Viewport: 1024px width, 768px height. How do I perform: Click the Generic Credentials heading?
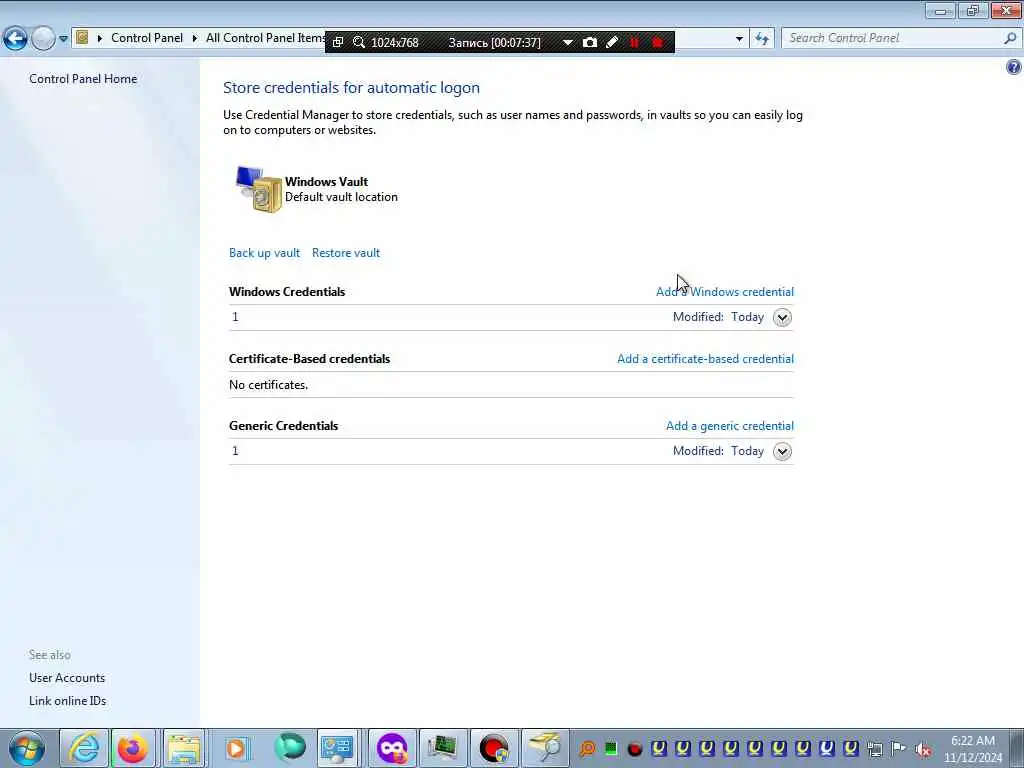click(x=283, y=426)
